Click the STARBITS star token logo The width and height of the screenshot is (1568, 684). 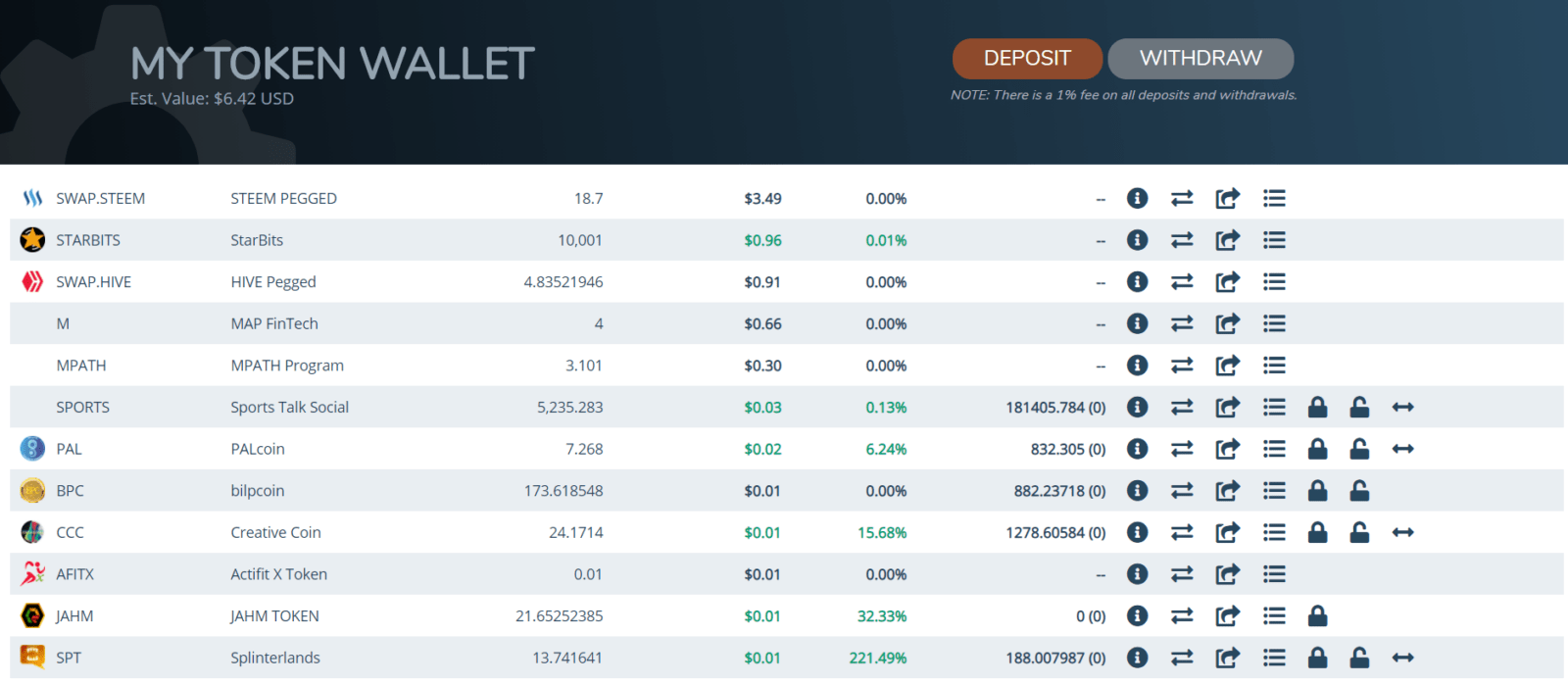[32, 240]
